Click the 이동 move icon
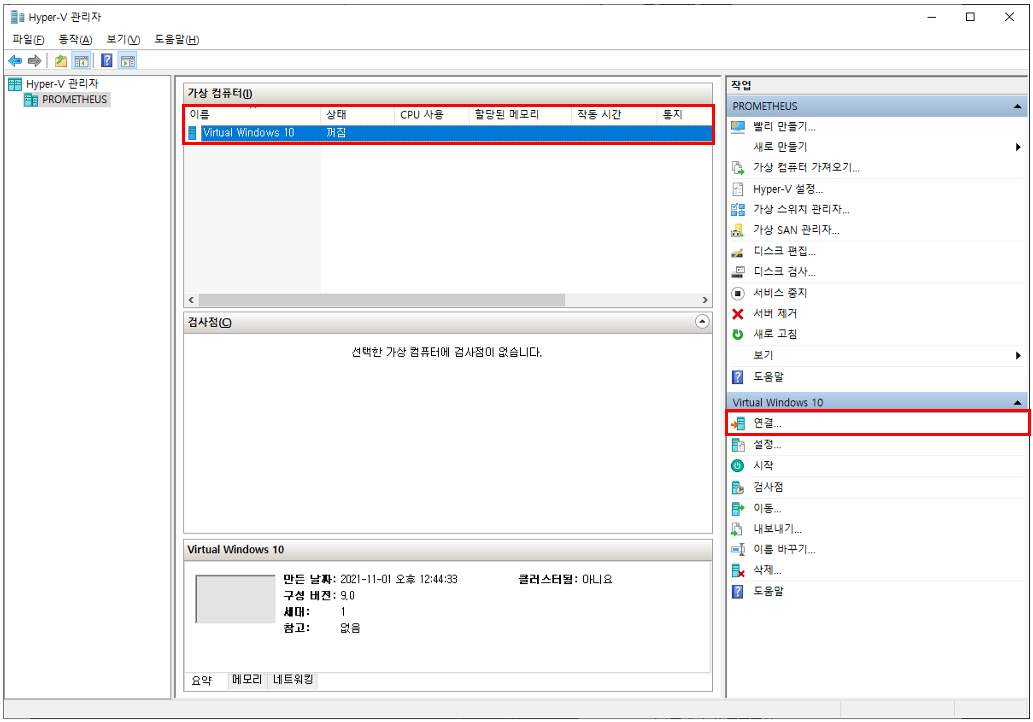The image size is (1033, 722). point(738,509)
